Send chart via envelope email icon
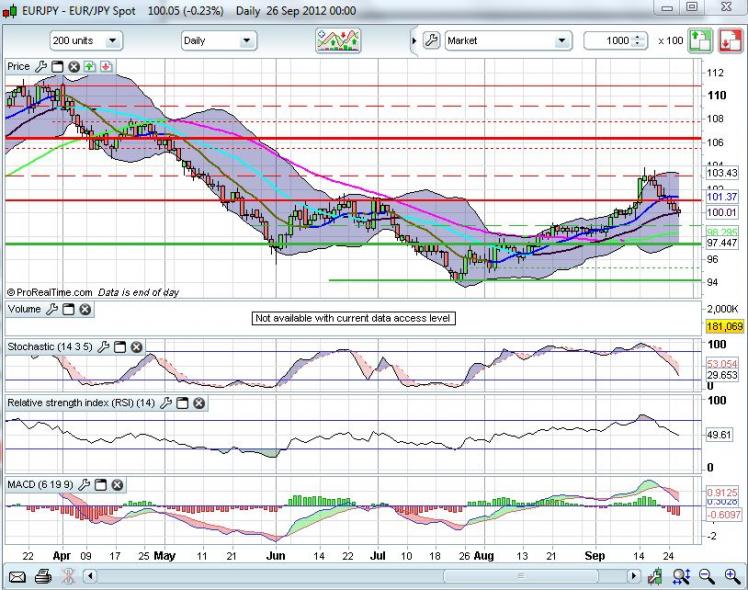The image size is (748, 590). pos(17,576)
